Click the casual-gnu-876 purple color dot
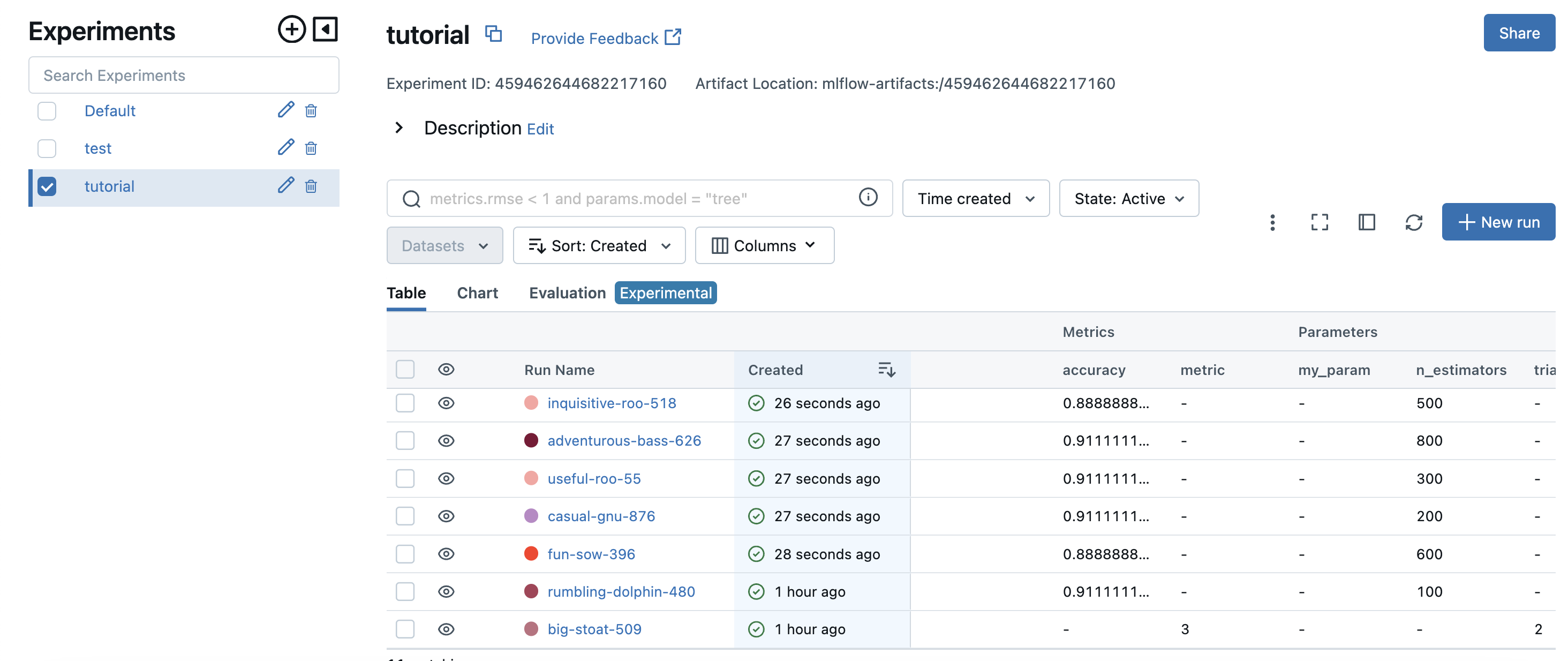The image size is (1568, 661). tap(531, 516)
